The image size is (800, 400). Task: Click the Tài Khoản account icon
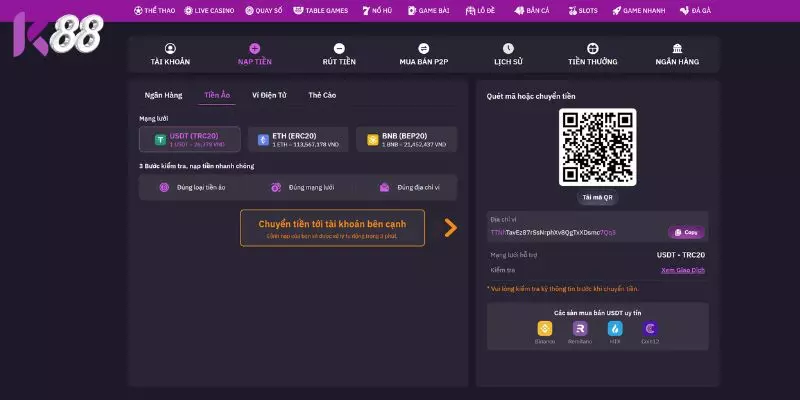click(x=170, y=48)
